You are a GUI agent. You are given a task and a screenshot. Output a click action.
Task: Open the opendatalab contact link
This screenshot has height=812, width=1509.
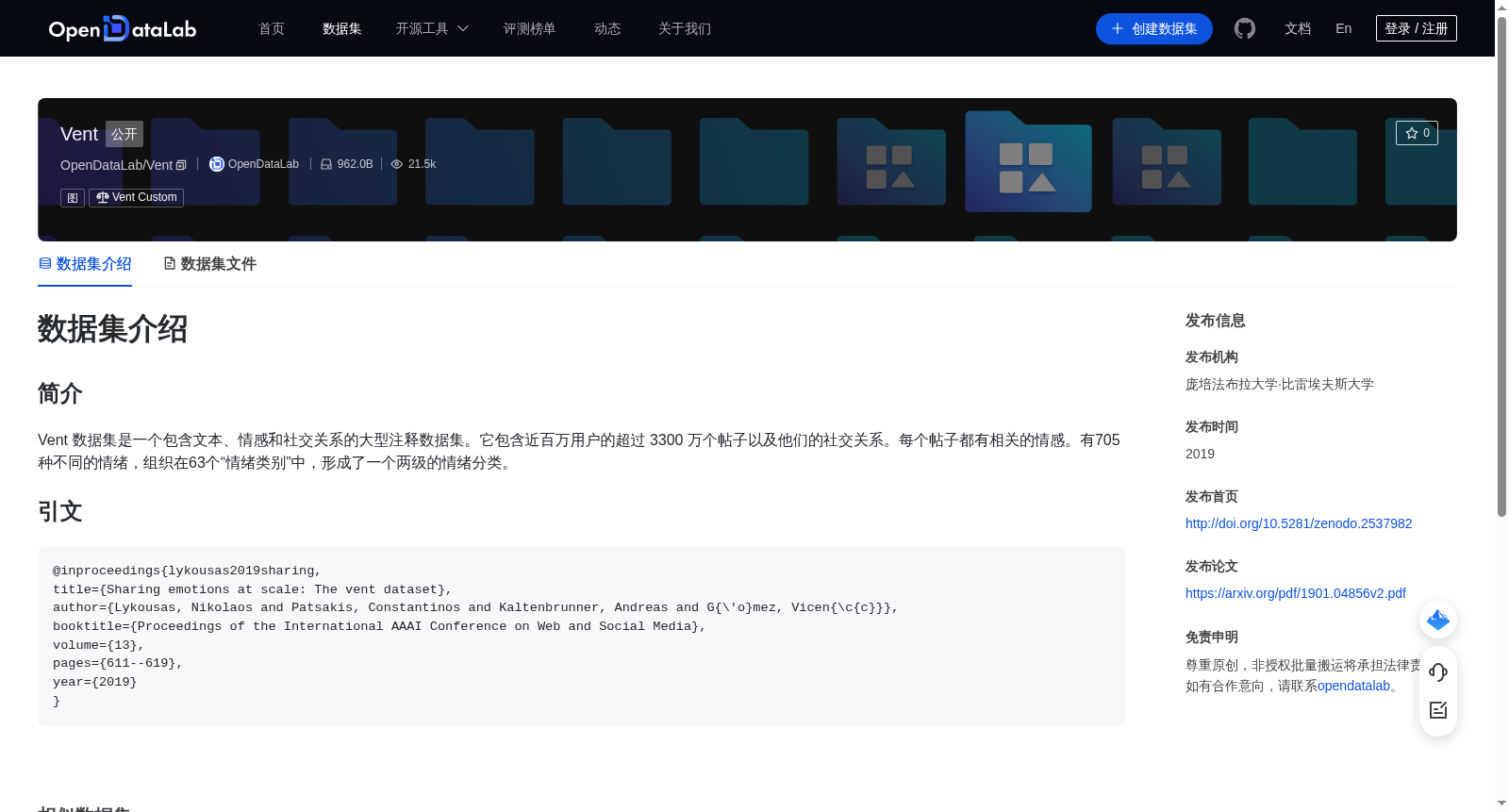[x=1353, y=686]
